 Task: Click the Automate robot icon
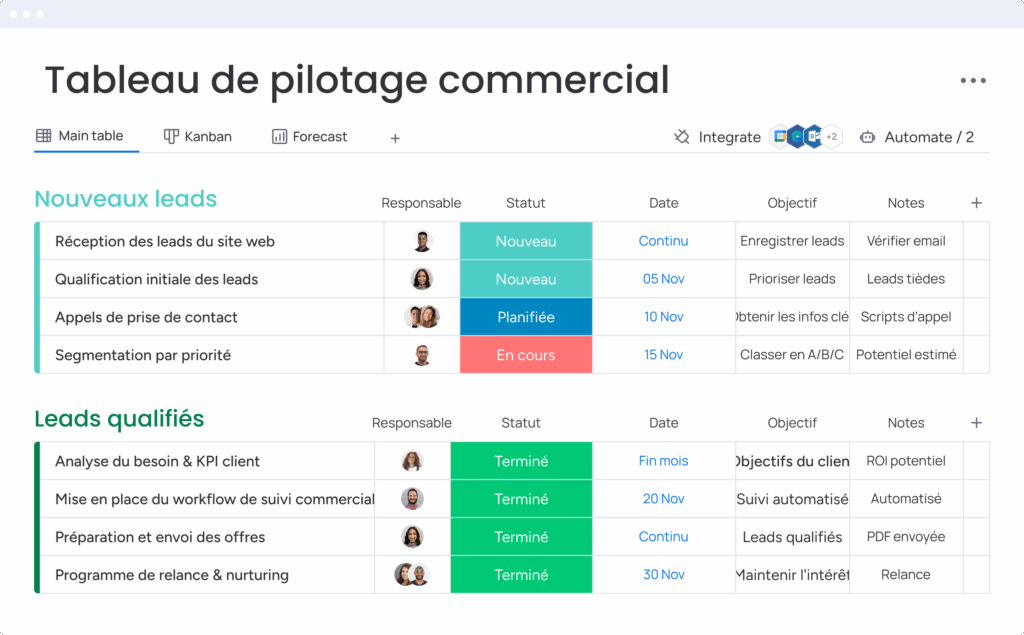click(867, 137)
